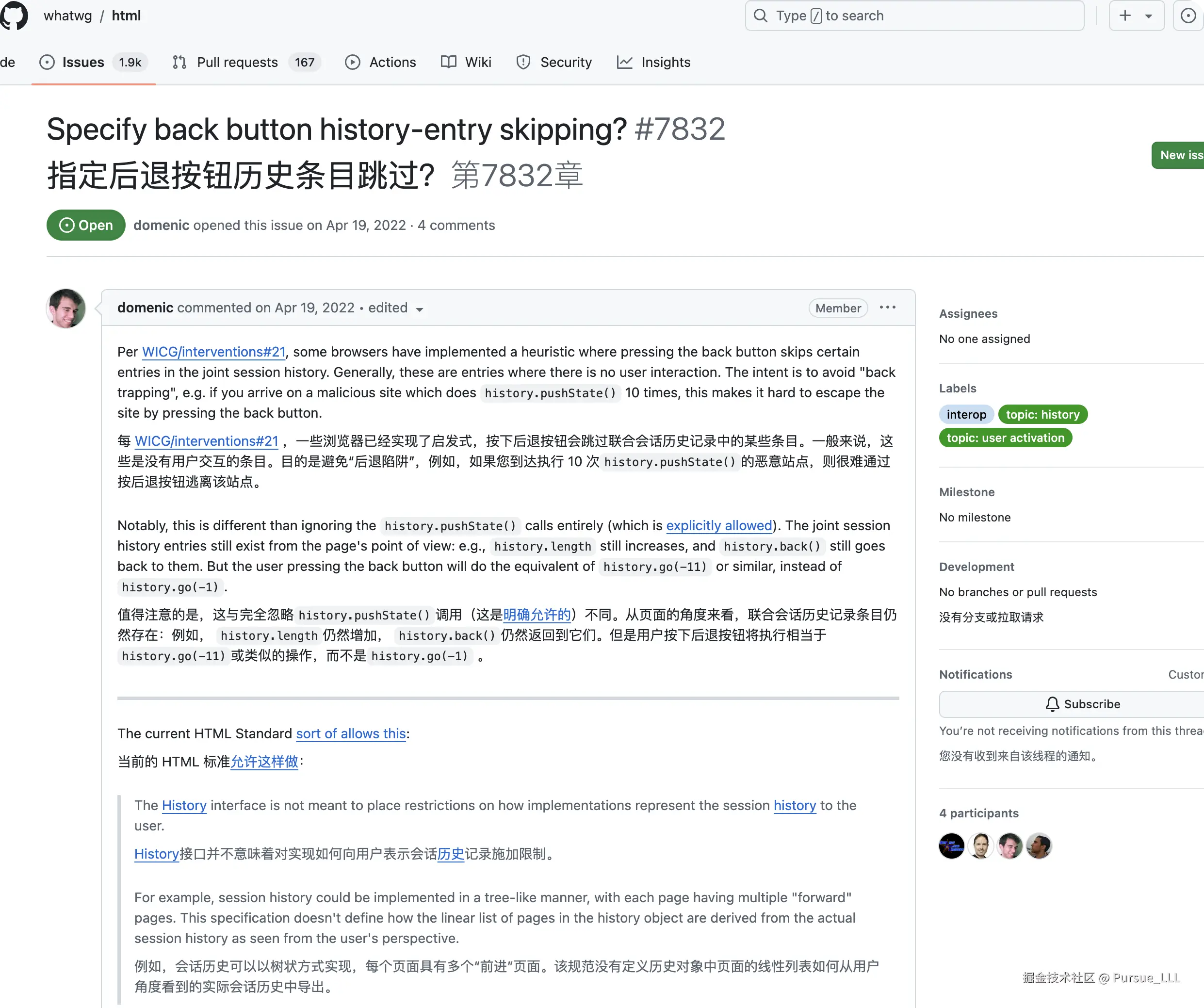The image size is (1204, 1008).
Task: Open the Insights tab
Action: [x=665, y=62]
